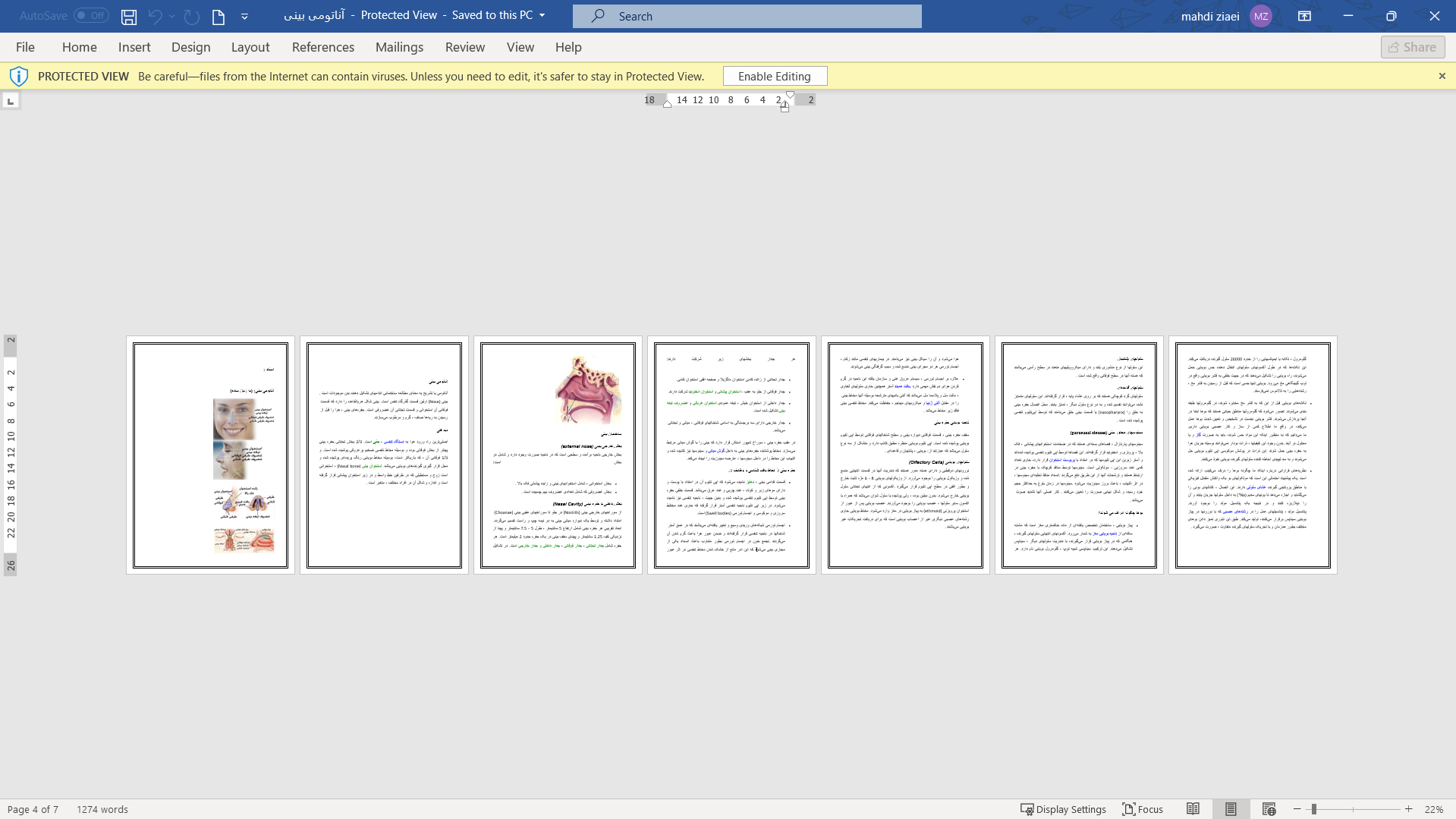The width and height of the screenshot is (1456, 819).
Task: Click Page 4 of 7 status indicator
Action: tap(33, 809)
